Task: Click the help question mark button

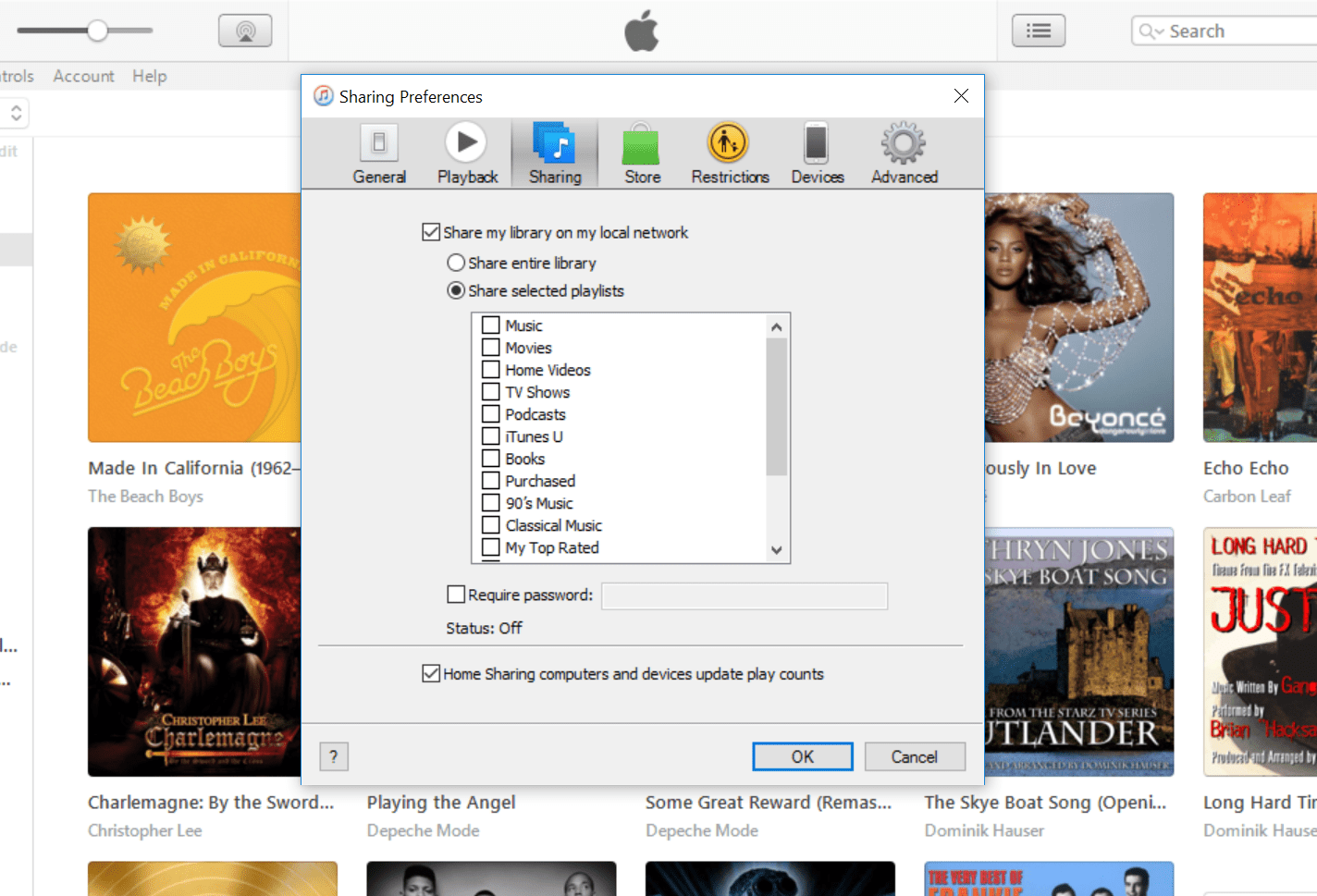Action: tap(334, 756)
